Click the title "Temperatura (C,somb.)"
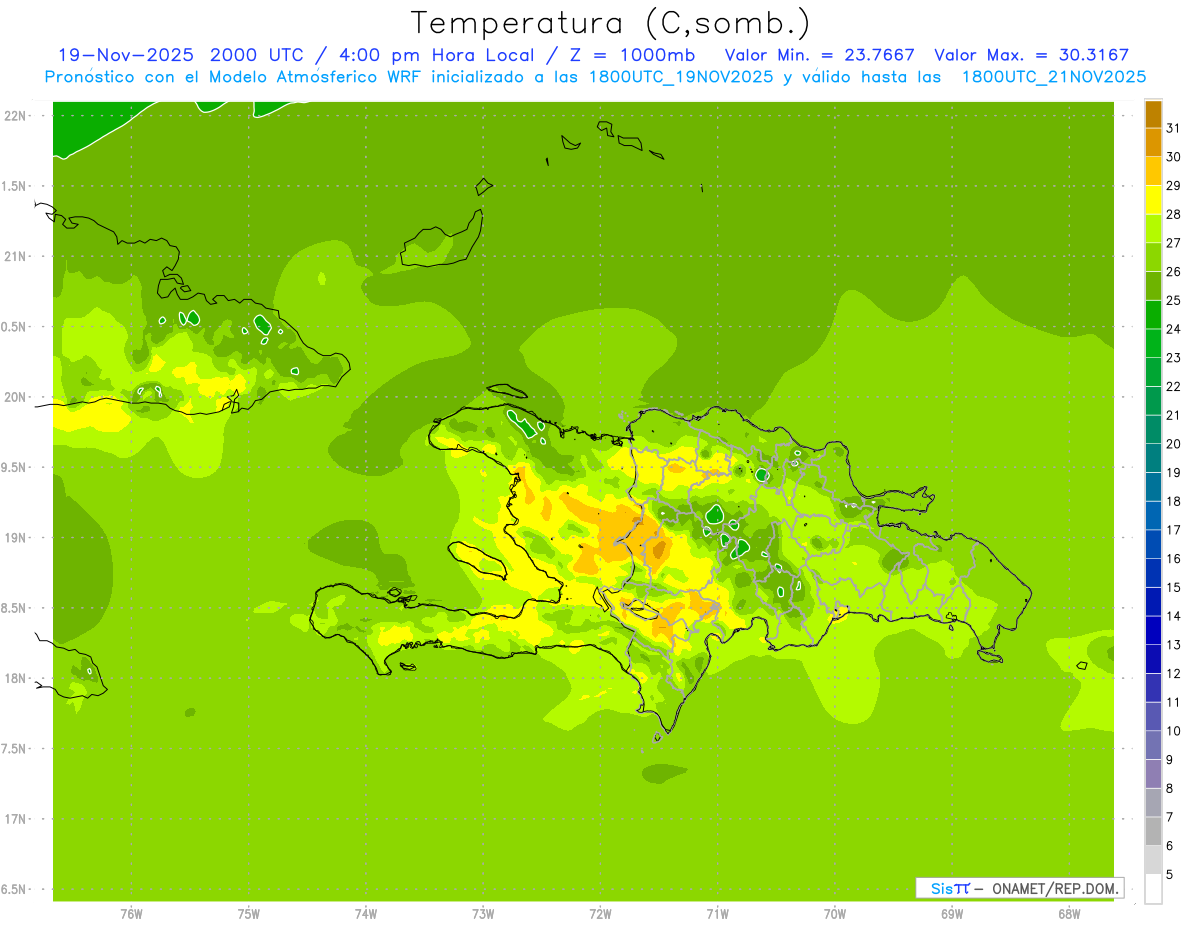 pyautogui.click(x=611, y=22)
